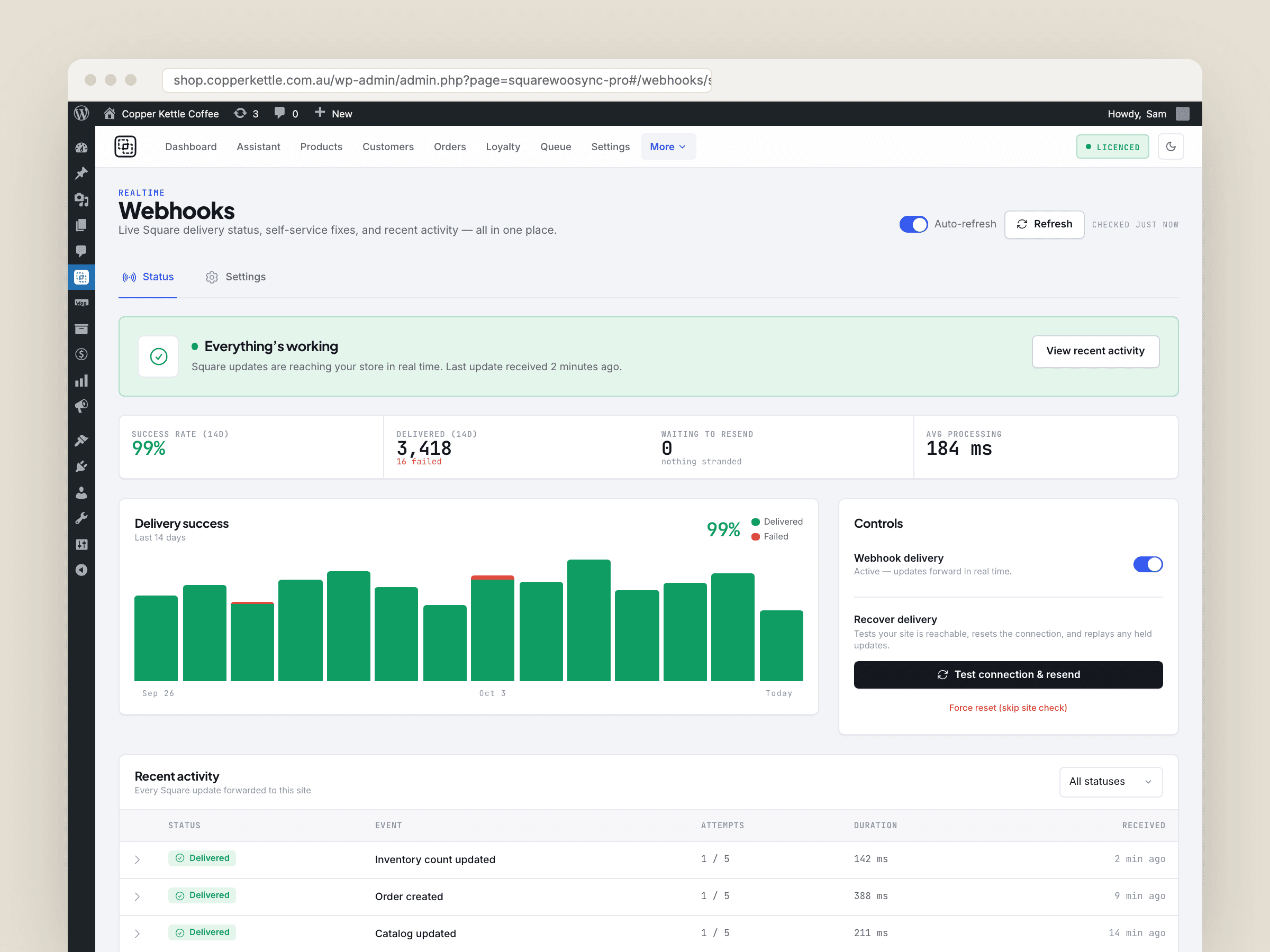Go to Dashboard in plugin nav
1270x952 pixels.
191,147
